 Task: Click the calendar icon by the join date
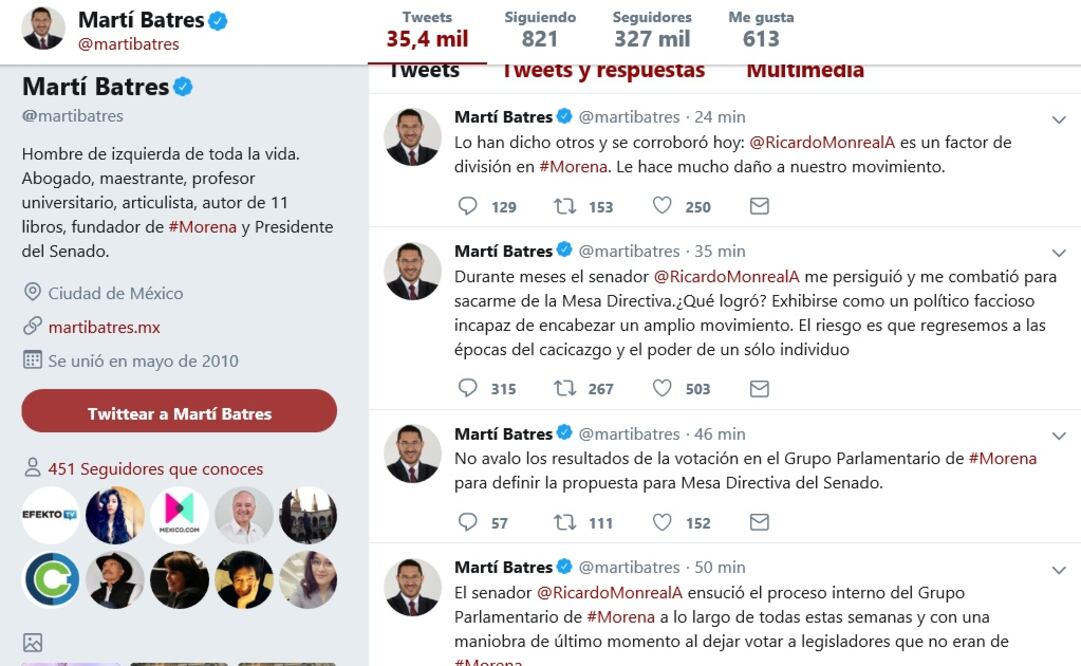click(32, 359)
